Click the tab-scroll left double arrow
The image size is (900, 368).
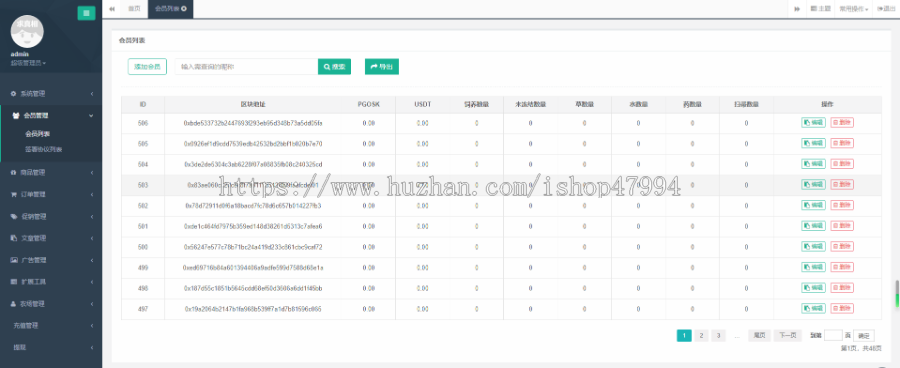(x=111, y=9)
